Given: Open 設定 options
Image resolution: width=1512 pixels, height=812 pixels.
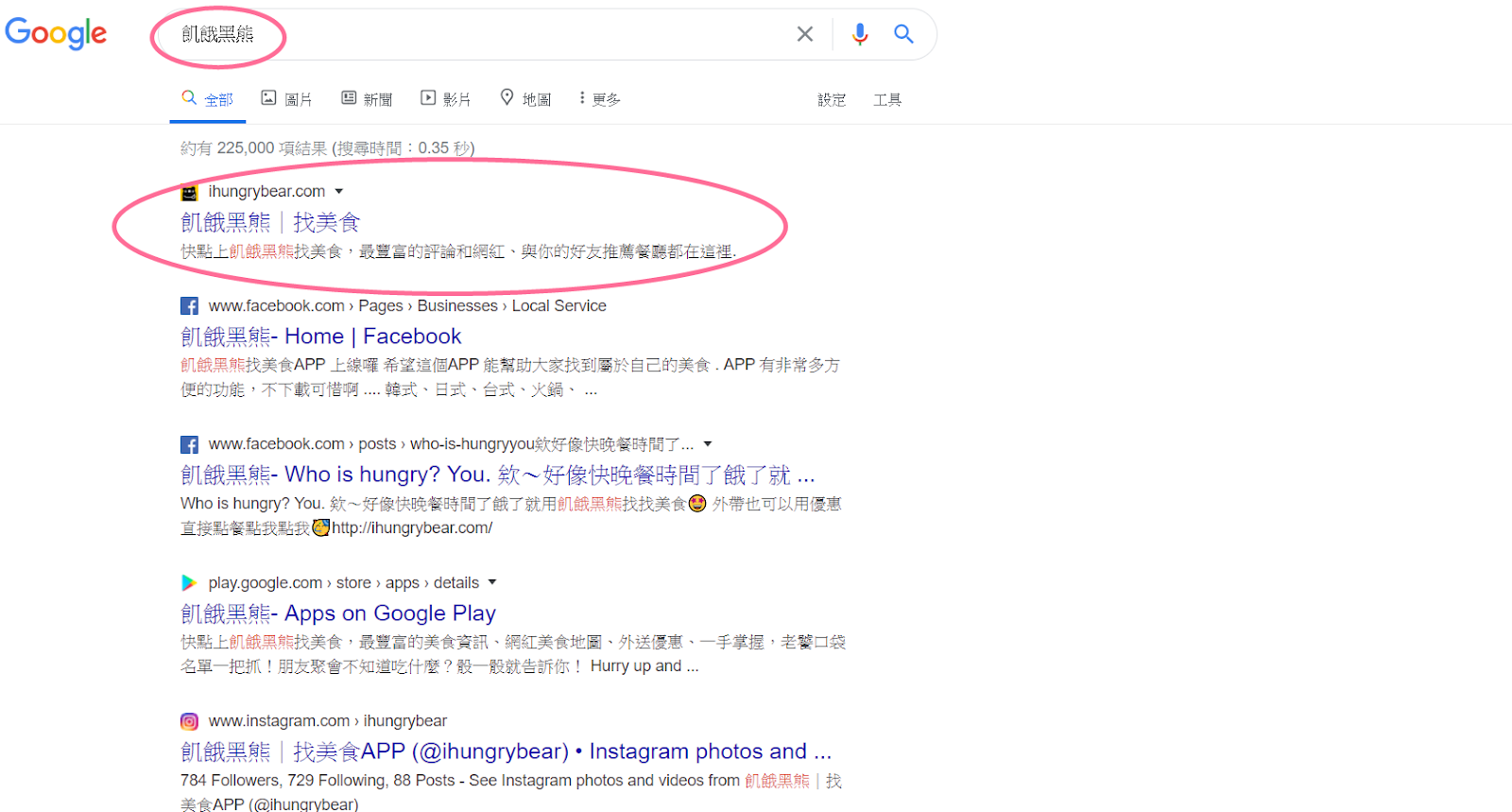Looking at the screenshot, I should pyautogui.click(x=832, y=100).
